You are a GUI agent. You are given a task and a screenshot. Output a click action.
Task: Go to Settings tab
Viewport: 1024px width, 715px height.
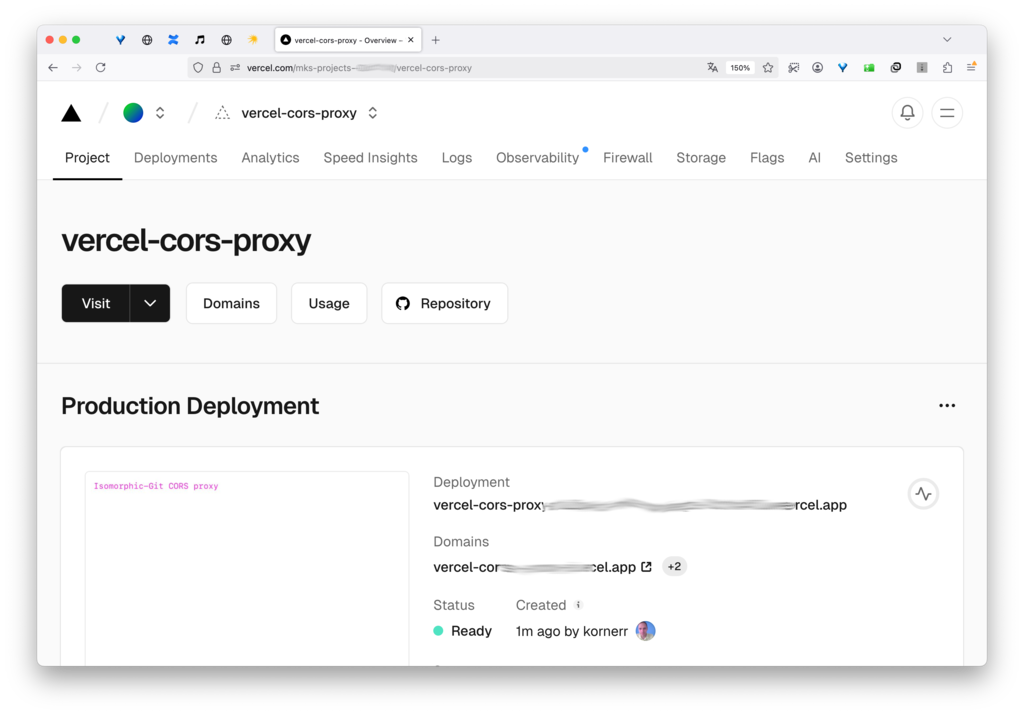(x=871, y=158)
